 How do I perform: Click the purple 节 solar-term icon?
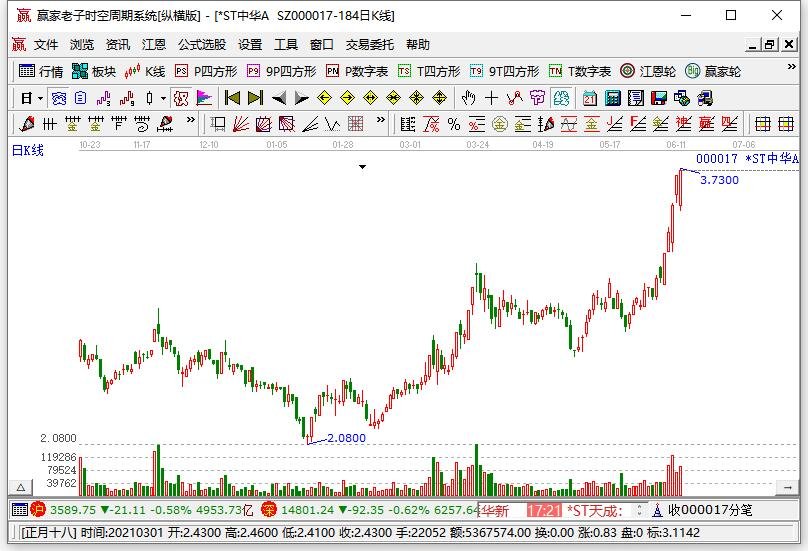click(x=537, y=98)
